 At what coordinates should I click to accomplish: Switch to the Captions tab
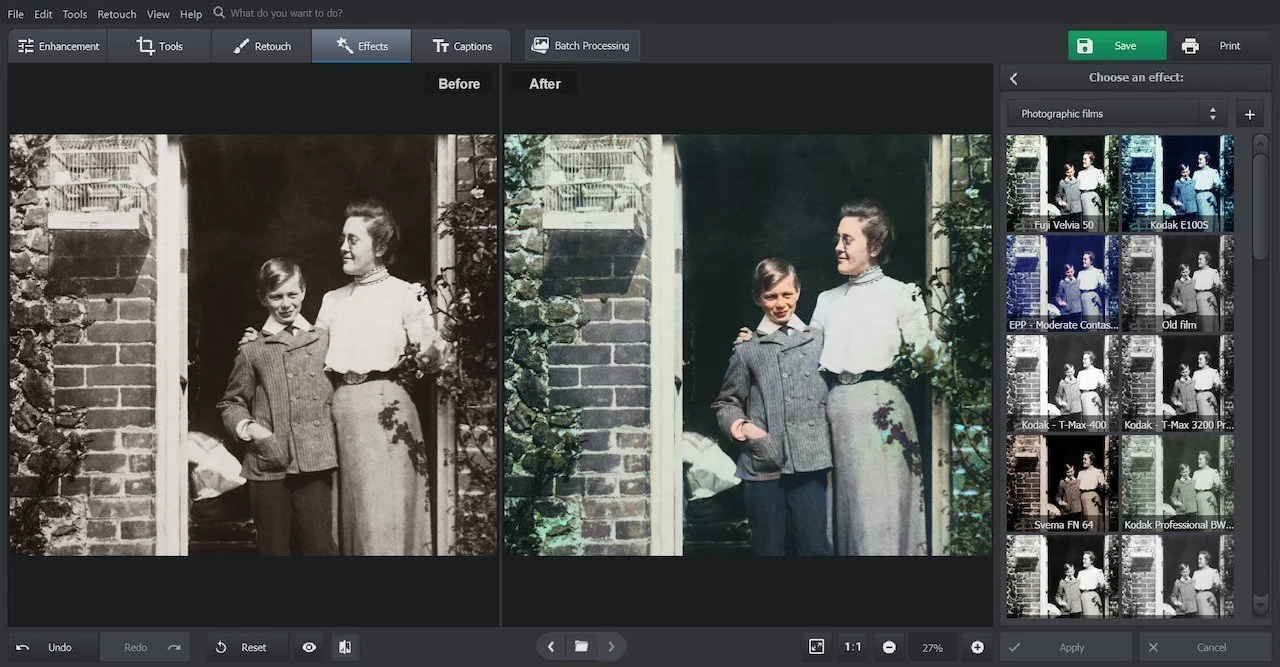(x=461, y=46)
